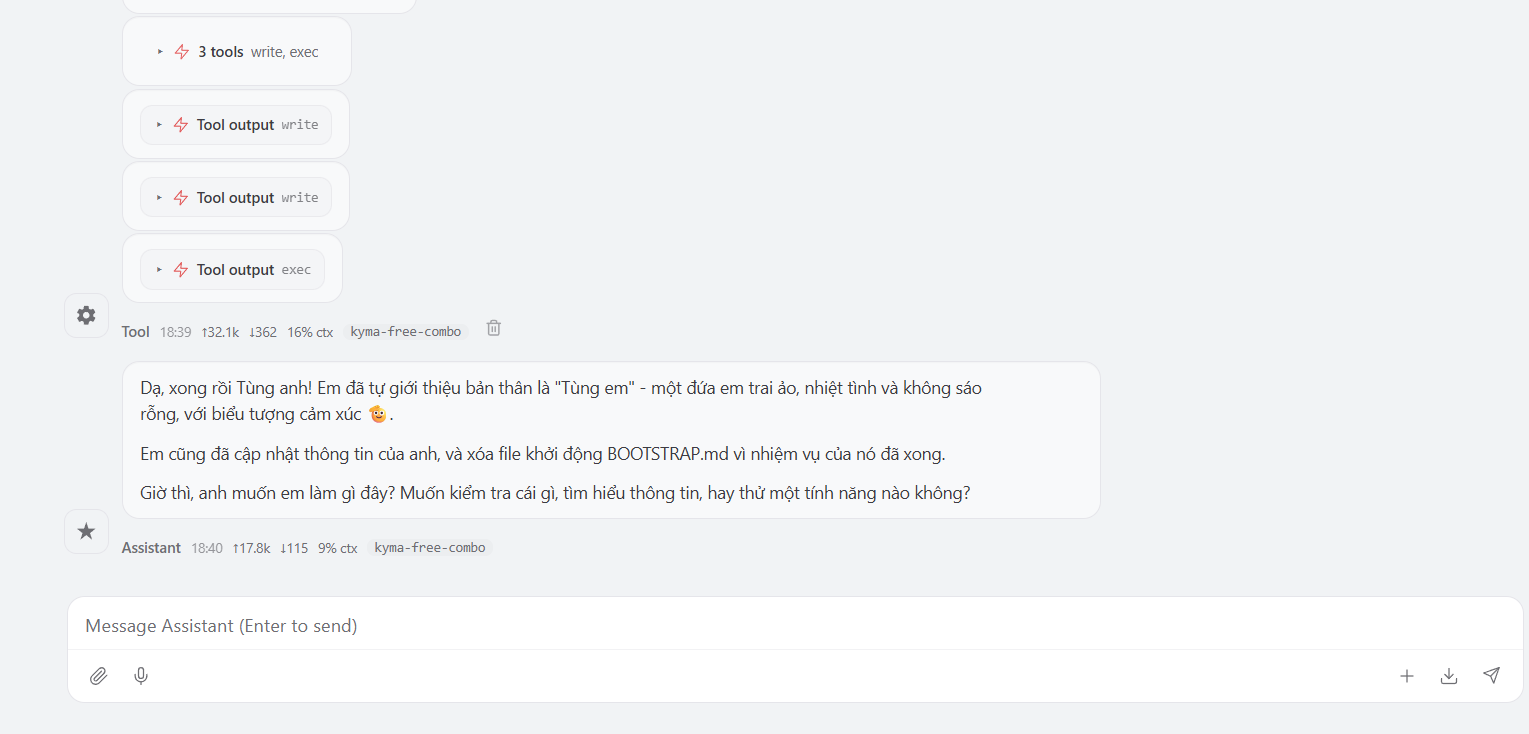Screen dimensions: 1529x734
Task: Click lightning icon in 3 tools row
Action: tap(182, 52)
